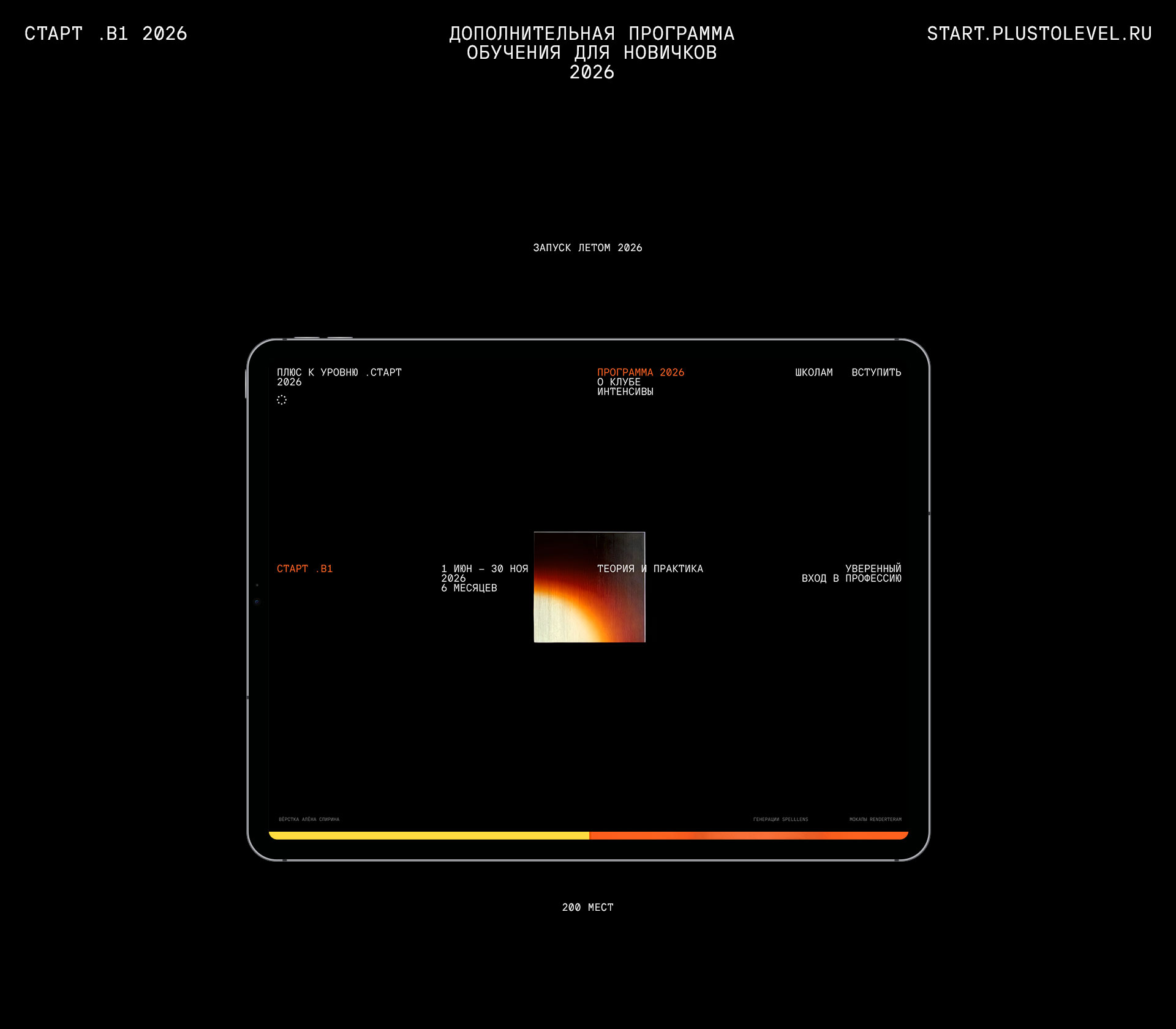The height and width of the screenshot is (1029, 1176).
Task: Click the 1 ИЮН – 30 НОЯ dates text
Action: [484, 569]
